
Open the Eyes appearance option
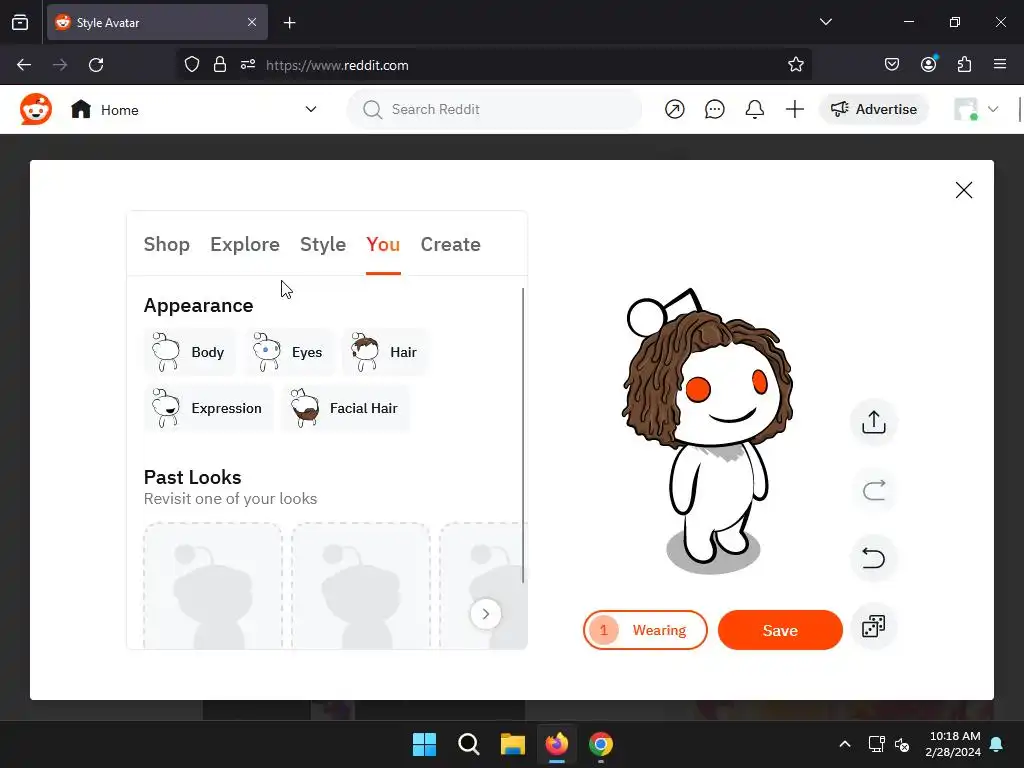click(289, 352)
